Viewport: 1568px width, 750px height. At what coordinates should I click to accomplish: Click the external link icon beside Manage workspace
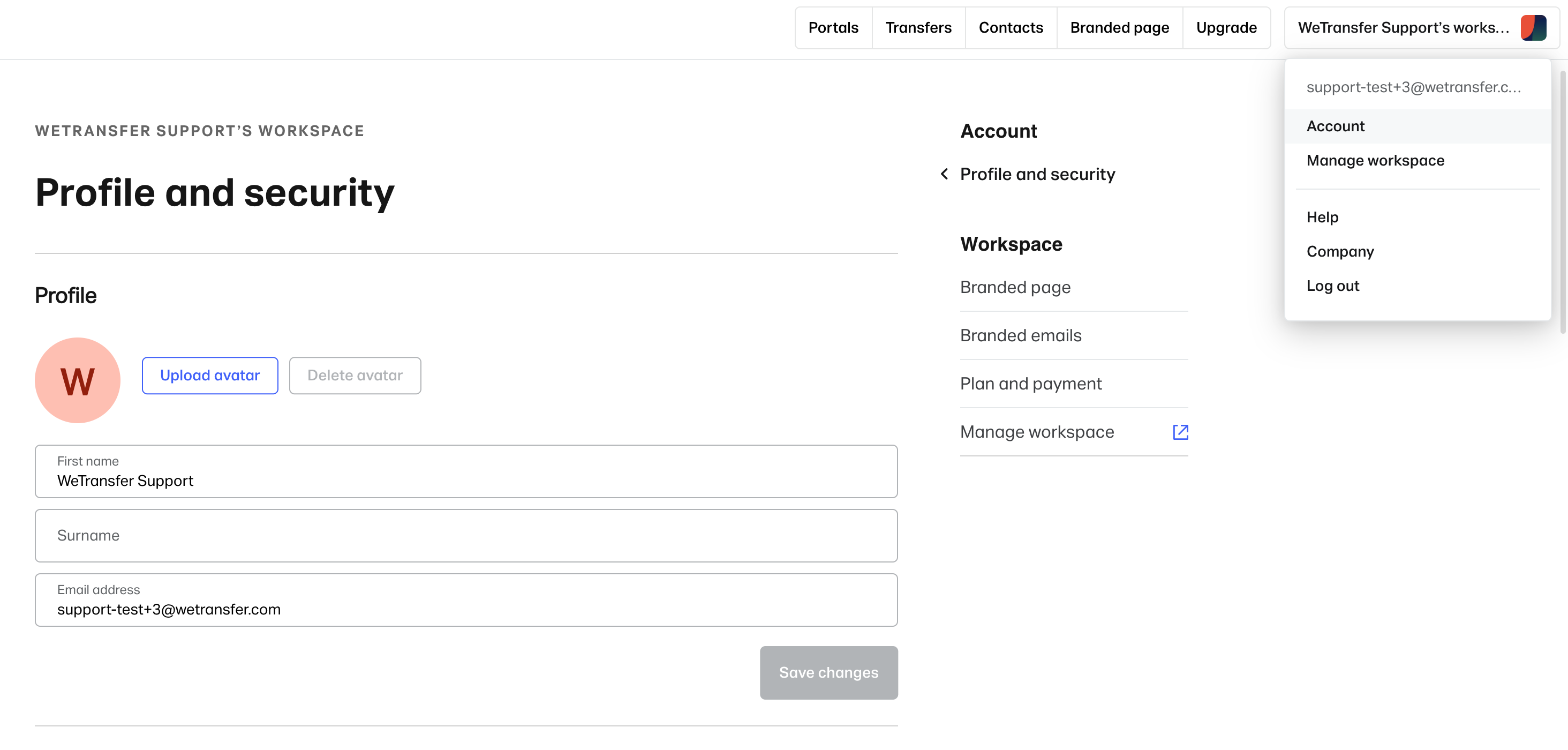(x=1180, y=432)
